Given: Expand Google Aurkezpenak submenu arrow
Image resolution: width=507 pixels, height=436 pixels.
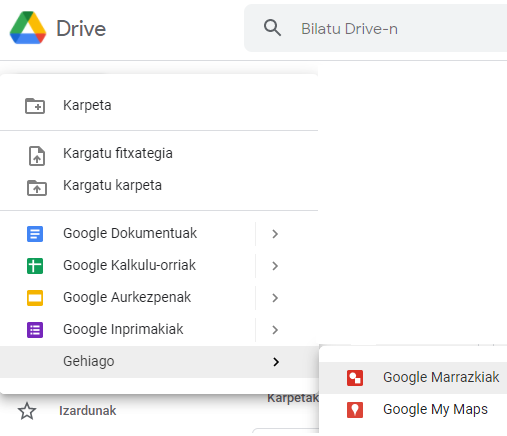Looking at the screenshot, I should tap(275, 298).
